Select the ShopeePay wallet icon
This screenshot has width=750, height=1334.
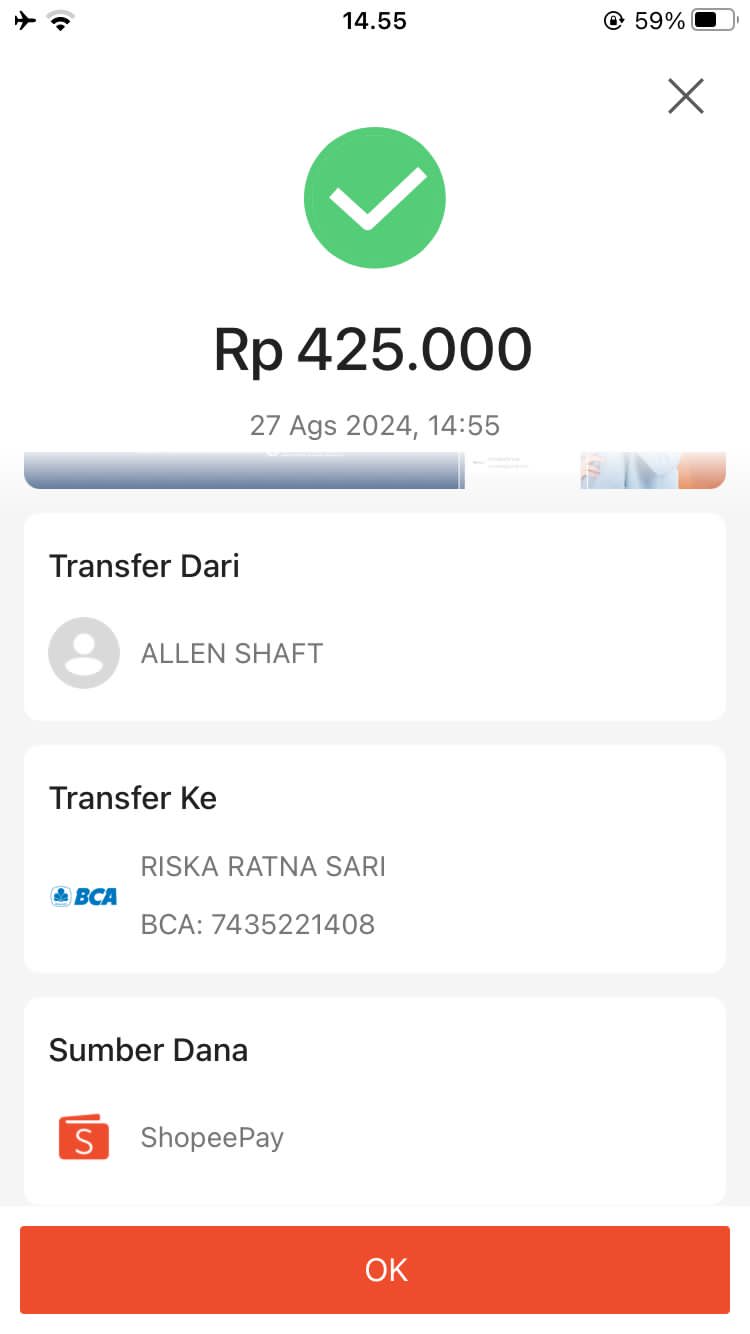[x=84, y=1137]
